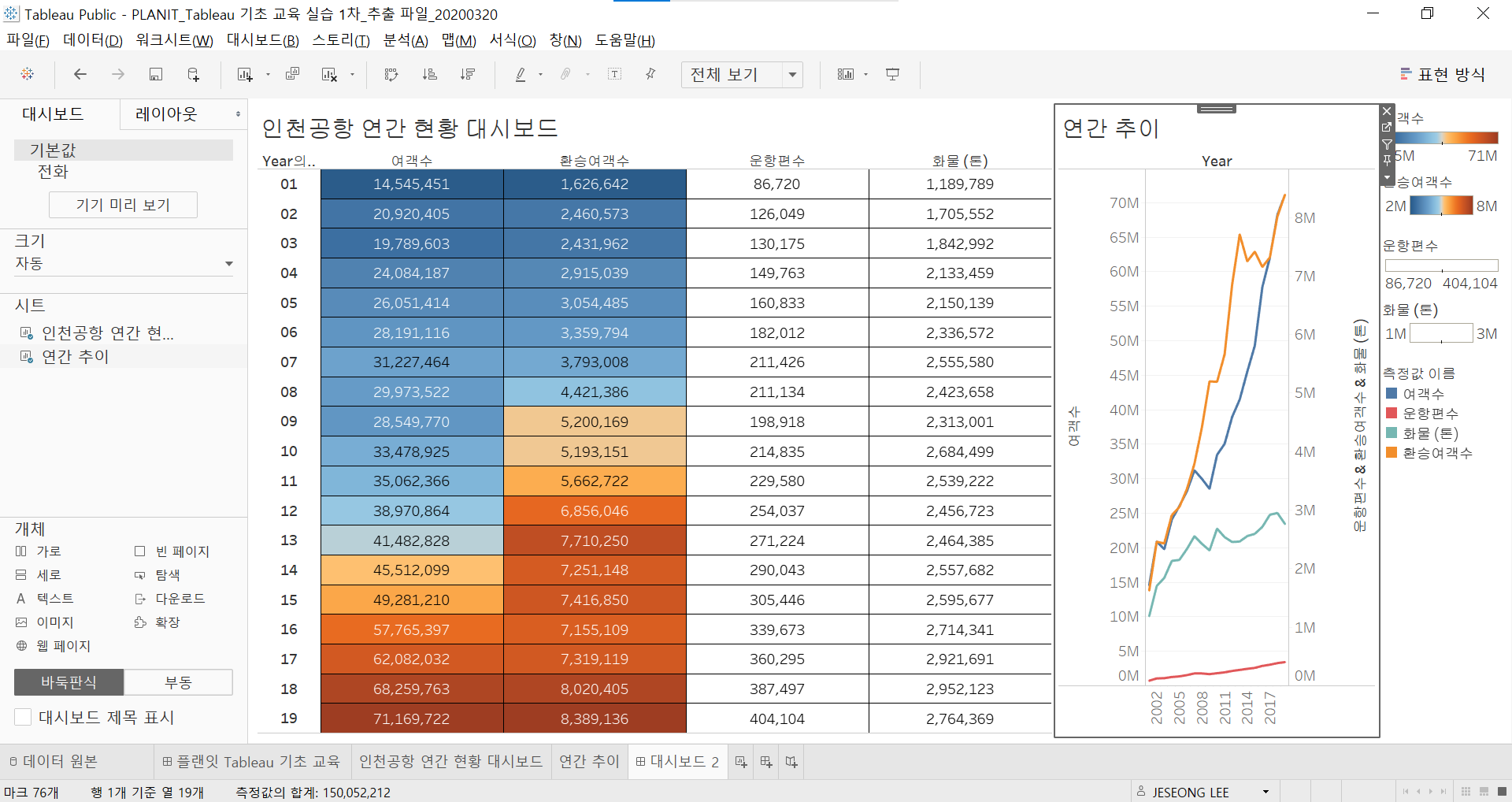Open the 워크시트(W) menu
The height and width of the screenshot is (802, 1512).
[174, 40]
